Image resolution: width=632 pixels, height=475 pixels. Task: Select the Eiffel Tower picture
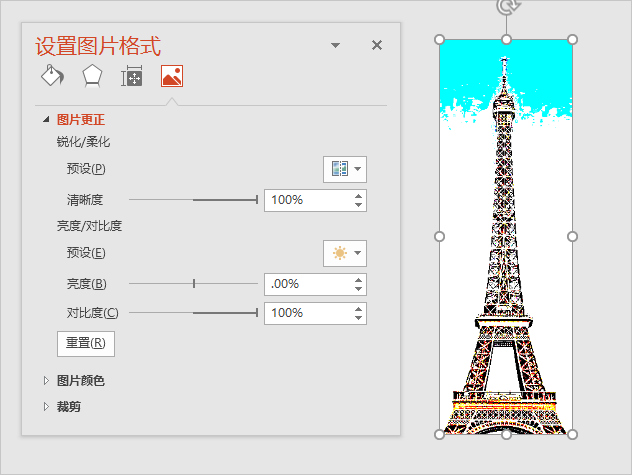tap(506, 237)
